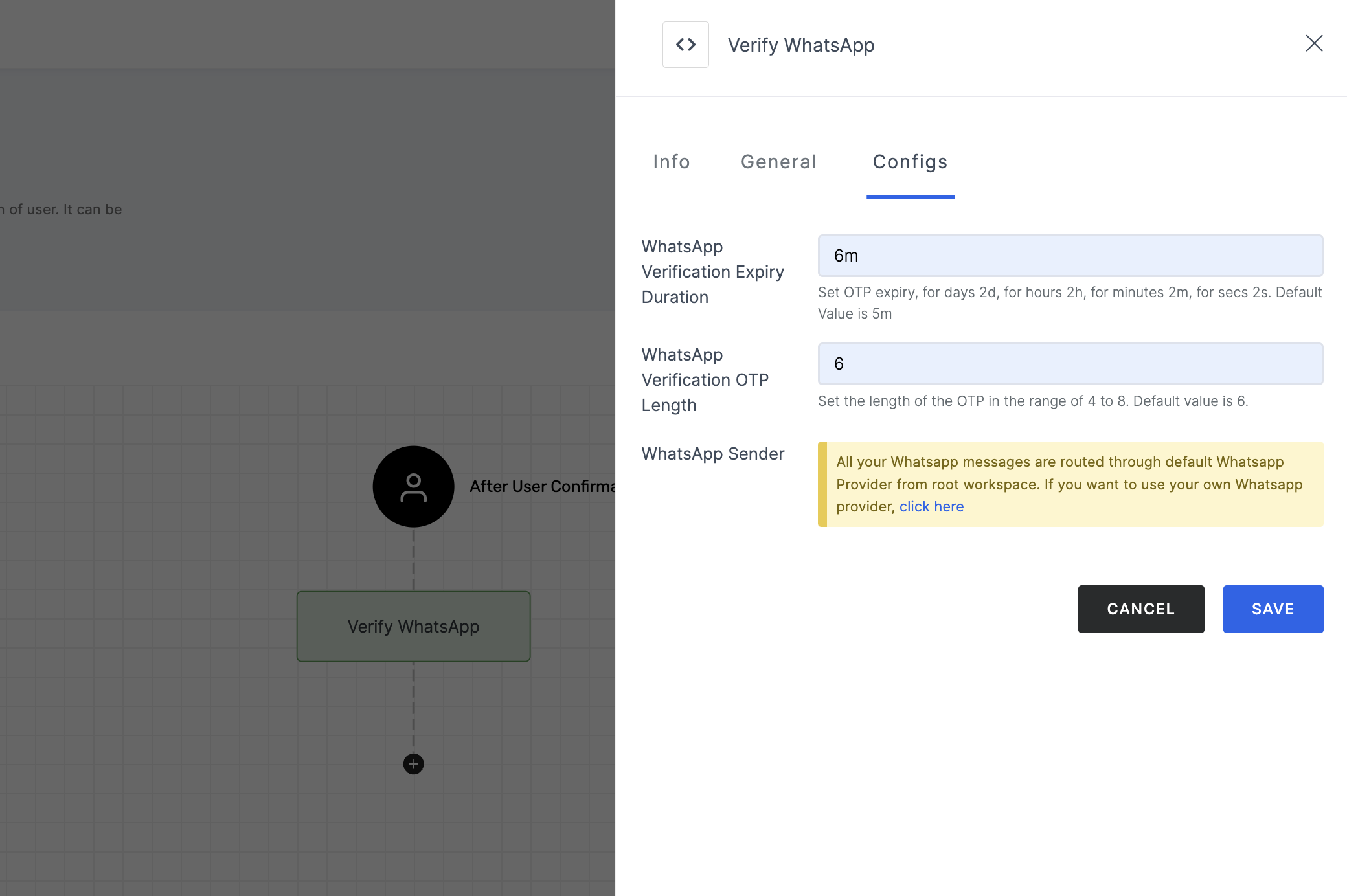Select the Verify WhatsApp node on canvas
Viewport: 1347px width, 896px height.
tap(413, 626)
